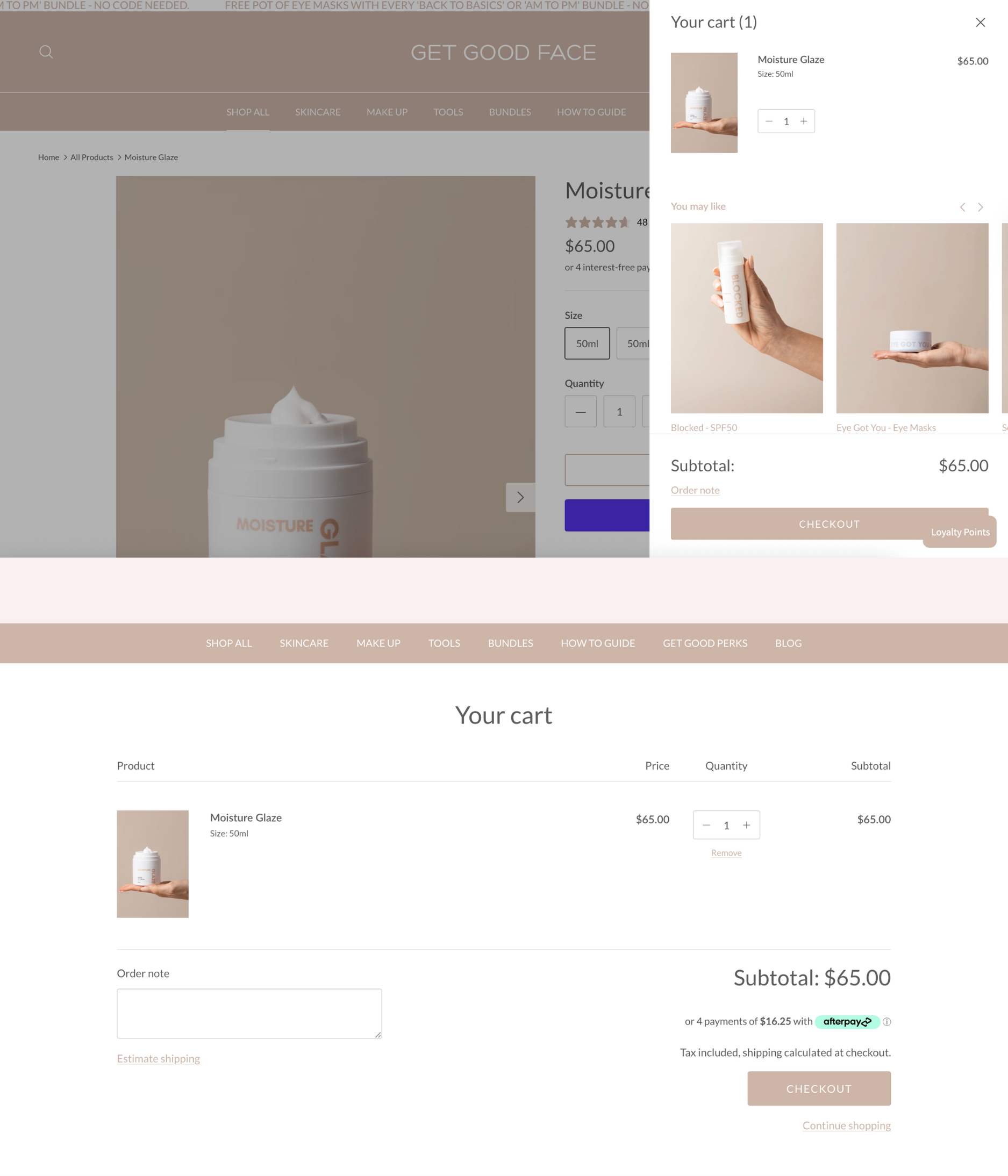This screenshot has width=1008, height=1176.
Task: Open Blocked - SPF50 product image
Action: coord(747,318)
